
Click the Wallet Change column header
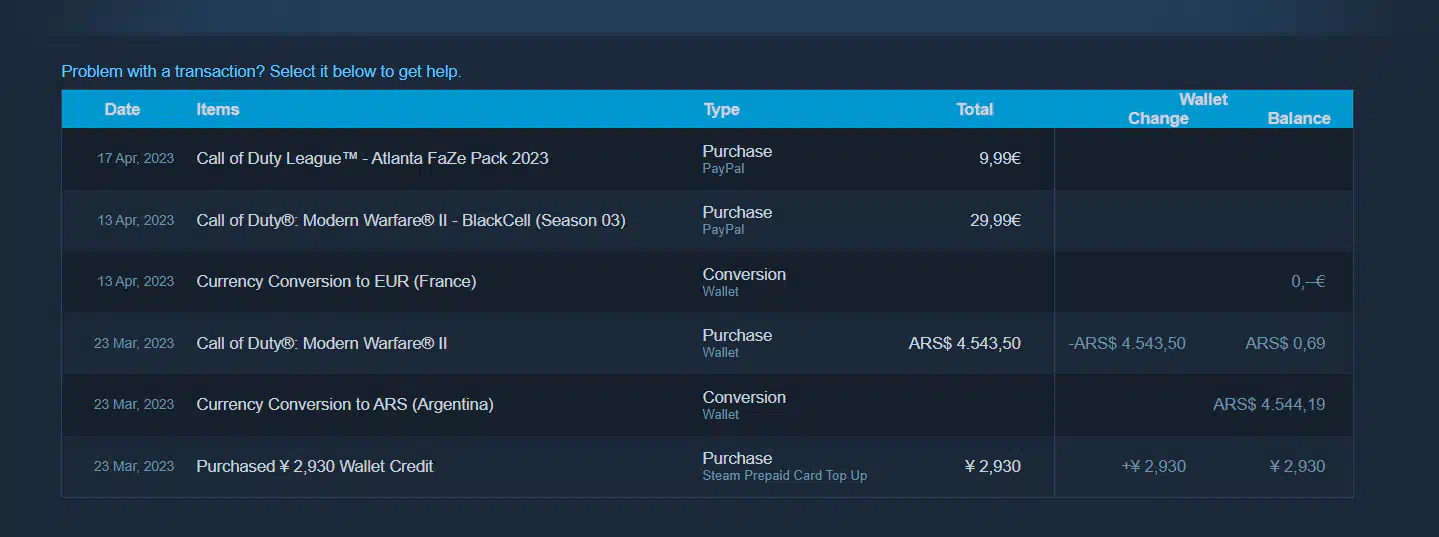pyautogui.click(x=1158, y=118)
